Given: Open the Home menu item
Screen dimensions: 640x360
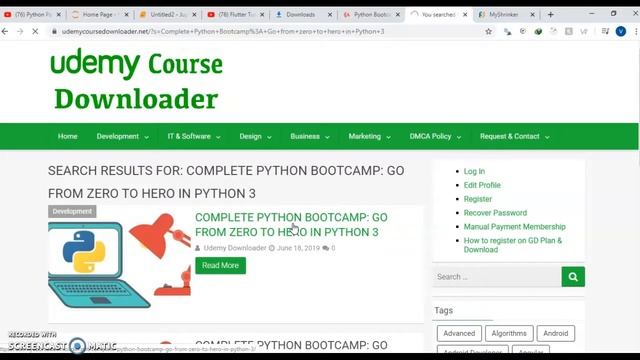Looking at the screenshot, I should 67,136.
